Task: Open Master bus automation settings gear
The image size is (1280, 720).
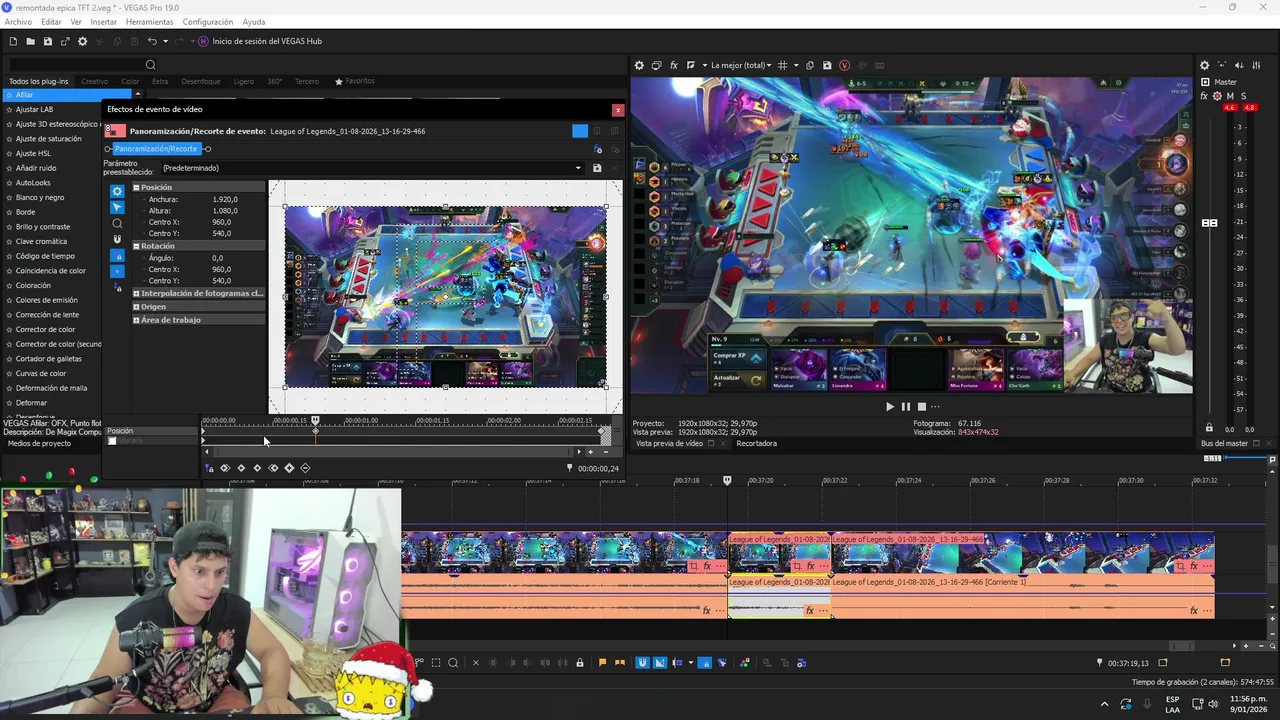Action: pos(1217,96)
